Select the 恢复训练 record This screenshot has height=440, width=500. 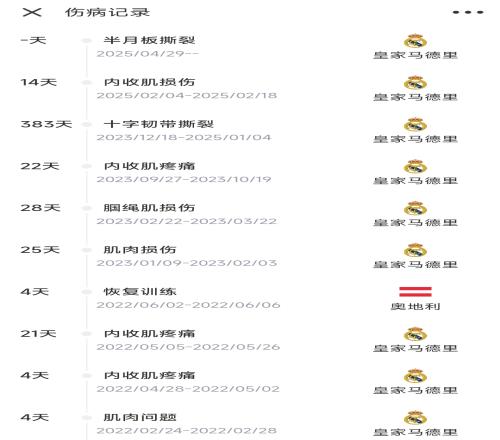point(140,292)
